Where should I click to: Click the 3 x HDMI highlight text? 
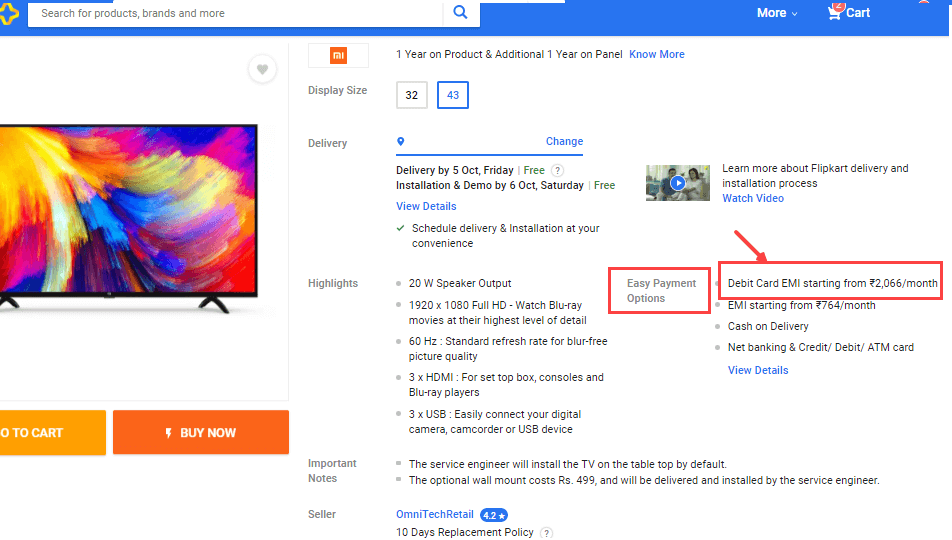506,384
